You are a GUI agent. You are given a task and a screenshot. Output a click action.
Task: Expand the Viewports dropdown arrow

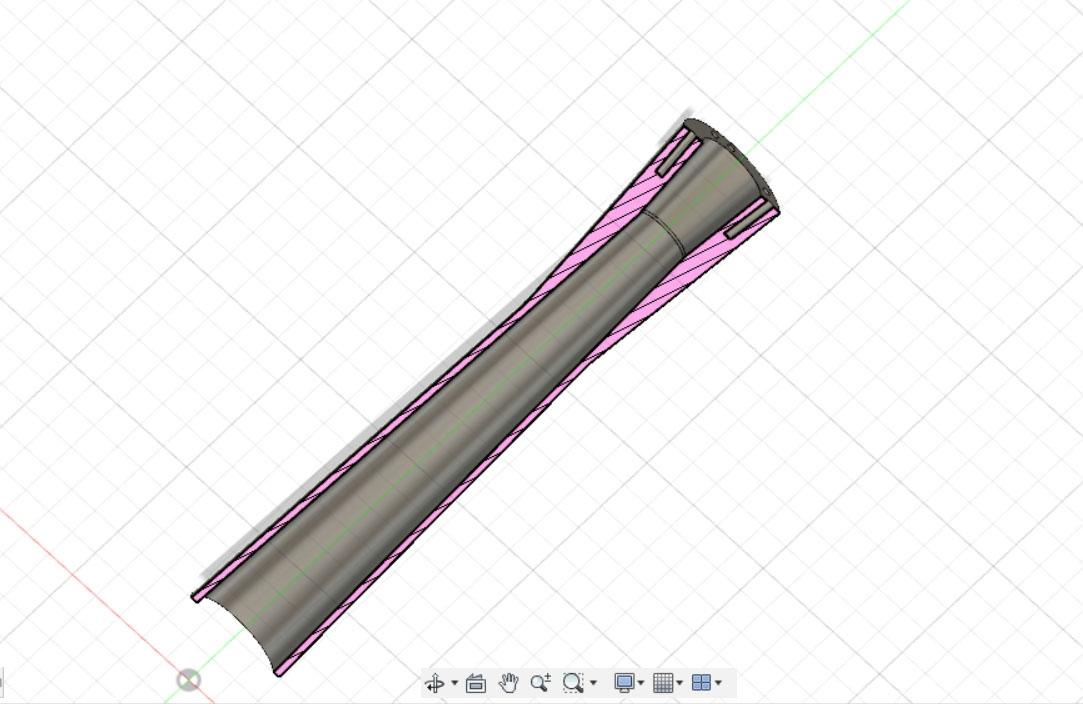pos(718,683)
